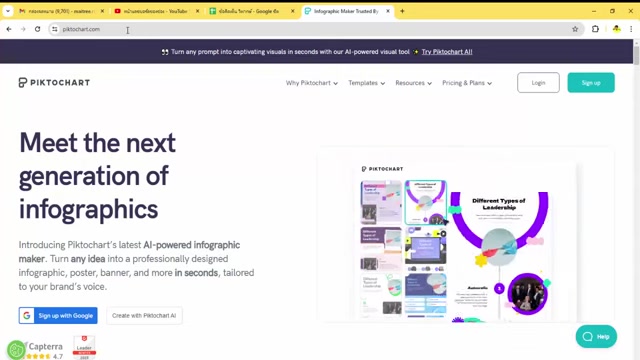Reload the Piktochart page
This screenshot has width=640, height=360.
tap(38, 29)
